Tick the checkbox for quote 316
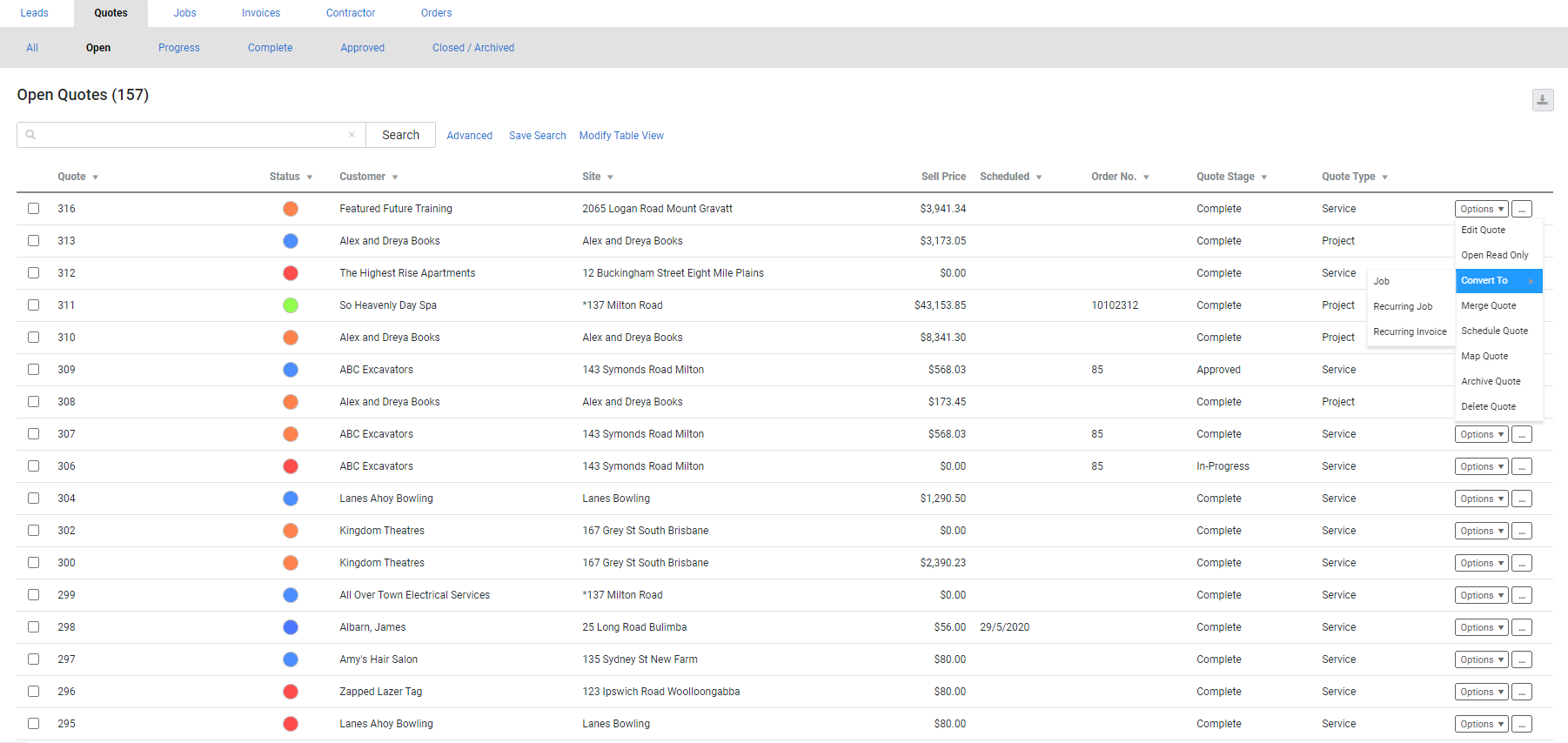 (x=33, y=209)
